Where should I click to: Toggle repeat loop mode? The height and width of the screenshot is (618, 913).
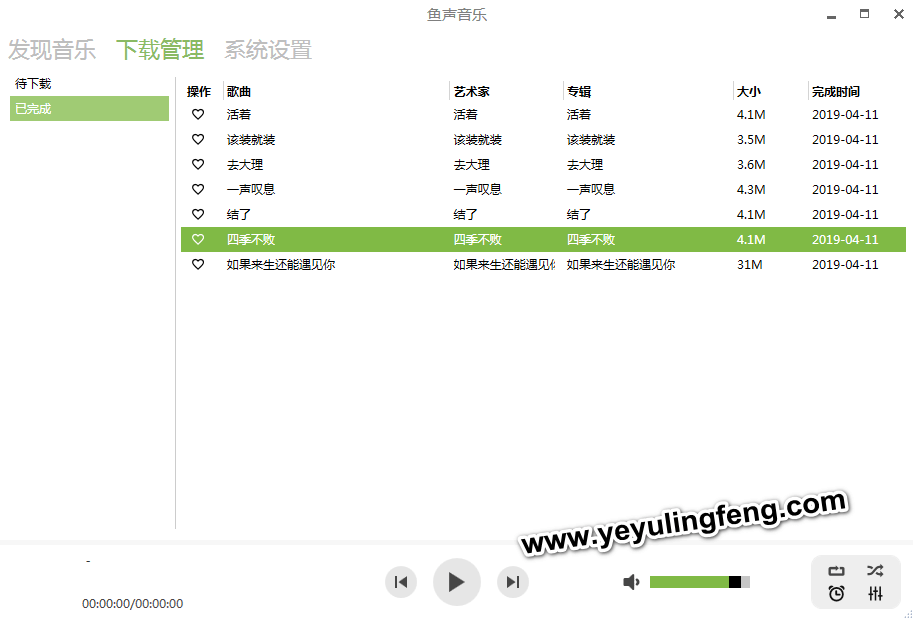coord(836,571)
